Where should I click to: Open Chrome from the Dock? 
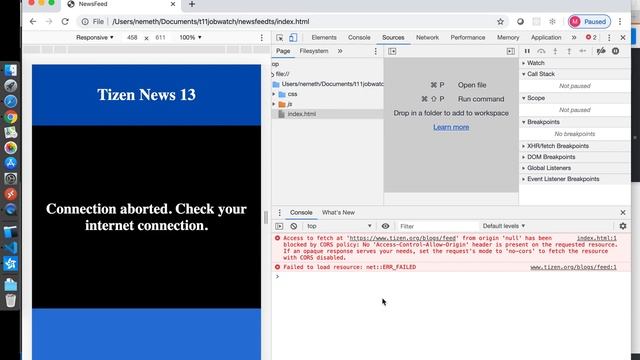click(x=11, y=118)
